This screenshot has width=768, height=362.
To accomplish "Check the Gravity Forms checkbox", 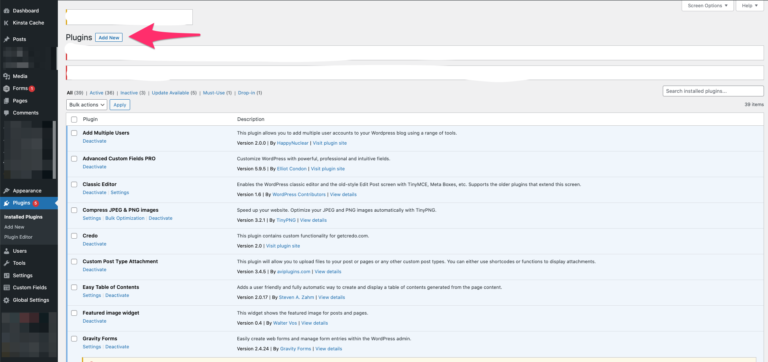I will click(x=74, y=339).
